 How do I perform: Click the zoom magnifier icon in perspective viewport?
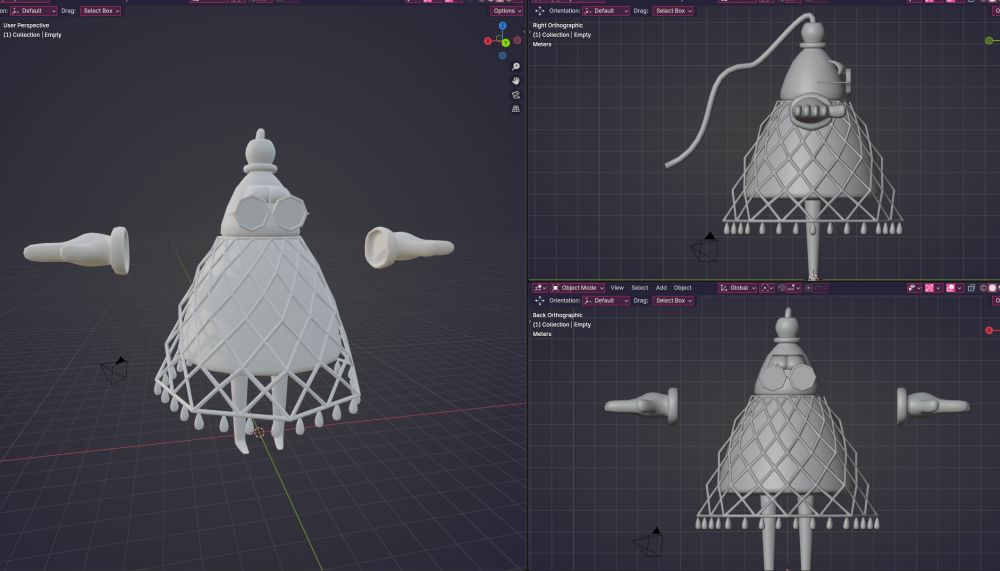[x=516, y=66]
